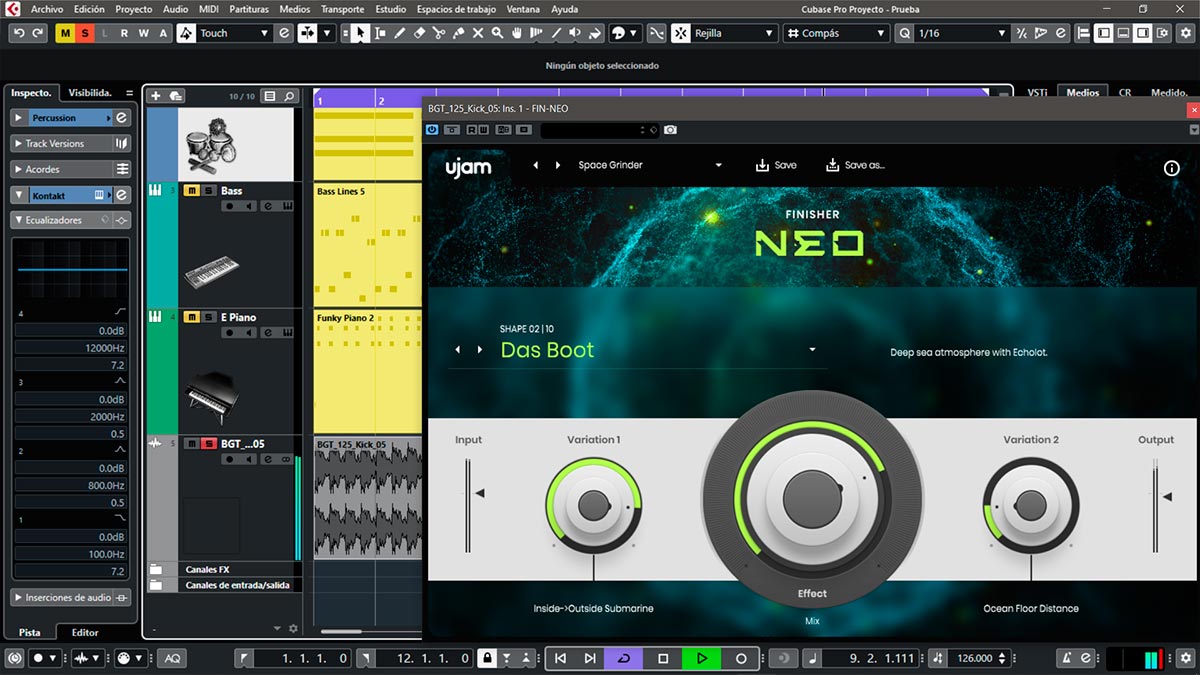This screenshot has height=675, width=1200.
Task: Open the FINISHER NEO info icon
Action: (1172, 168)
